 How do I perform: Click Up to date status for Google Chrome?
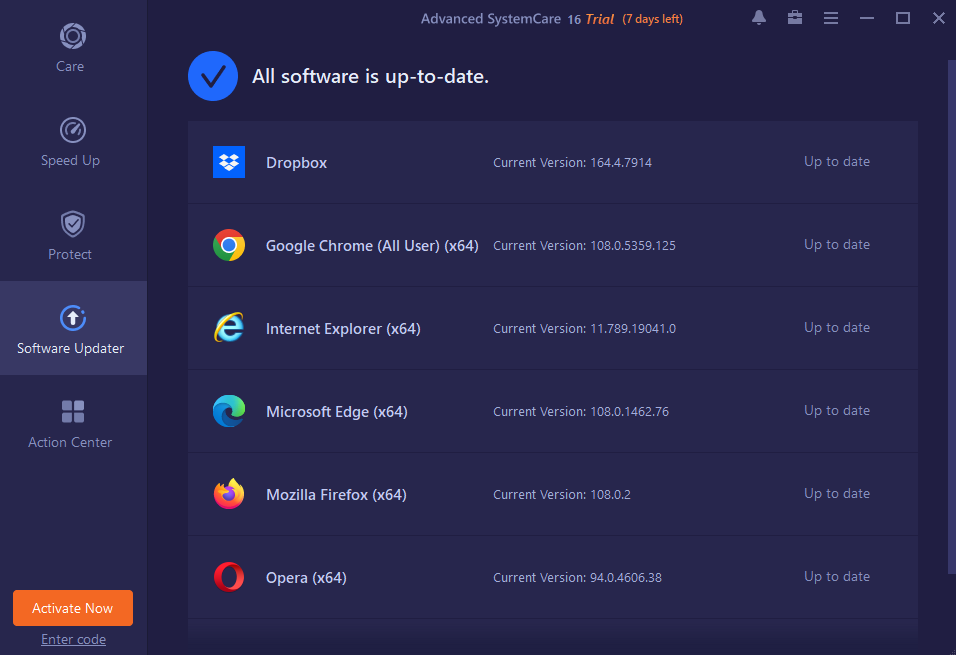[836, 245]
